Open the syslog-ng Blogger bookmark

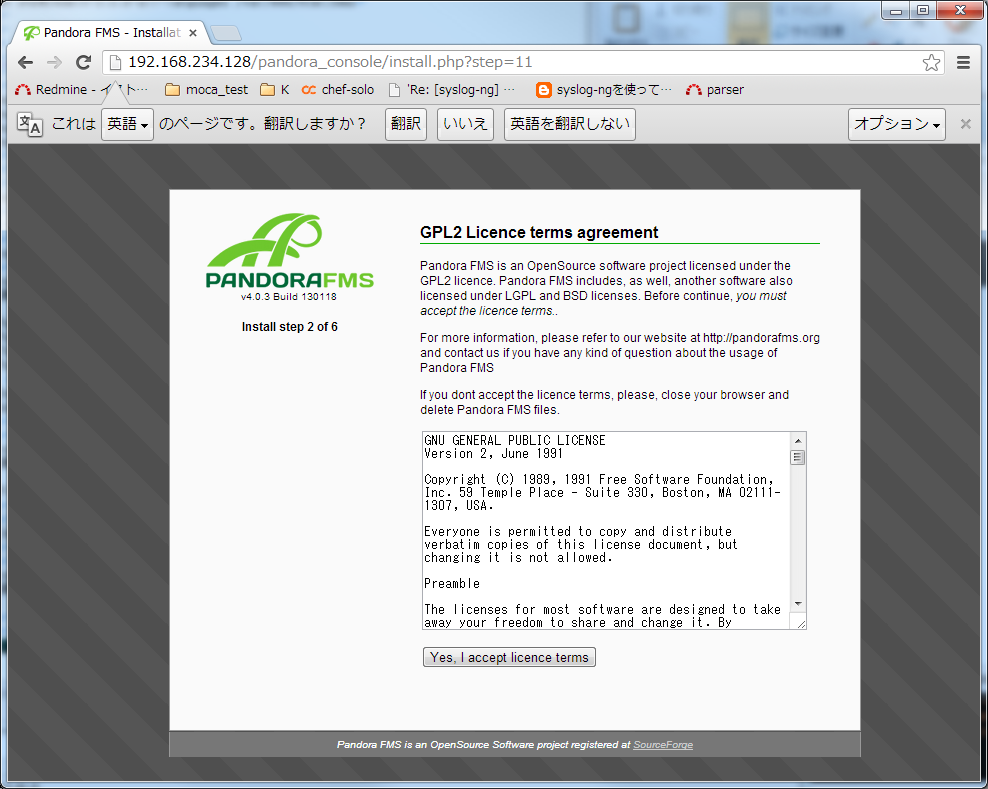[604, 90]
